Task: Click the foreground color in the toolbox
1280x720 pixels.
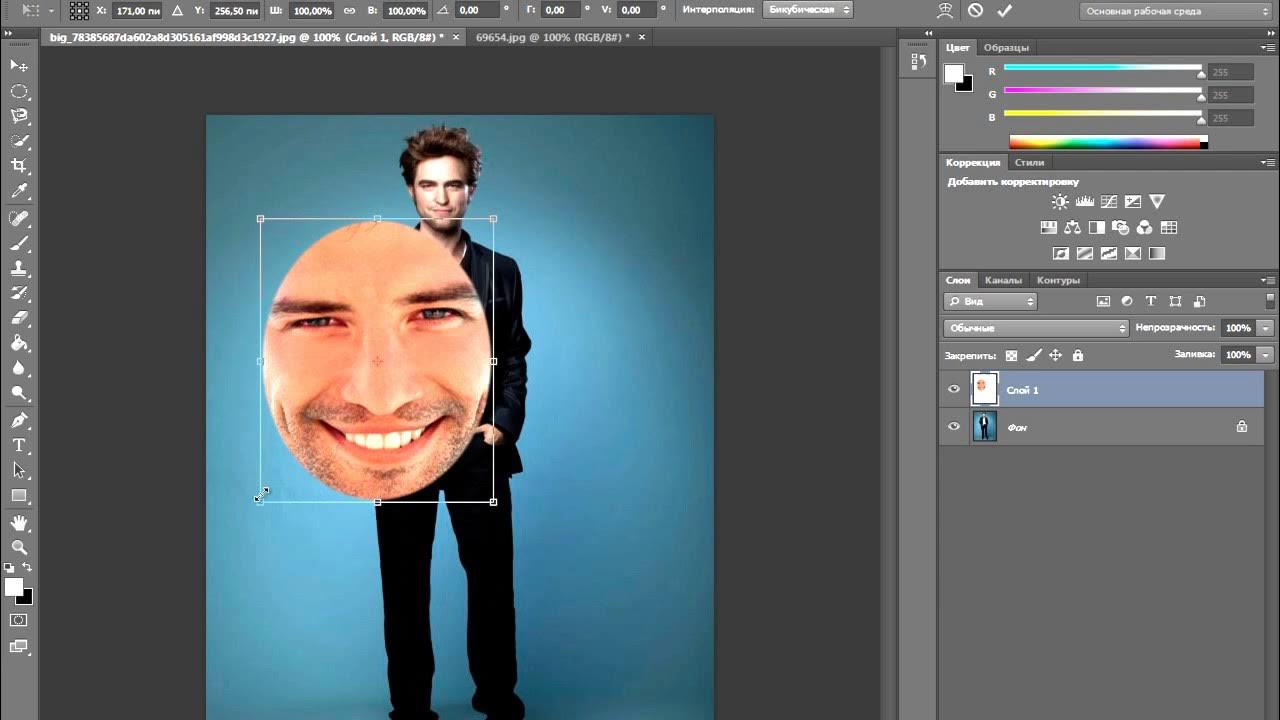Action: [x=14, y=587]
